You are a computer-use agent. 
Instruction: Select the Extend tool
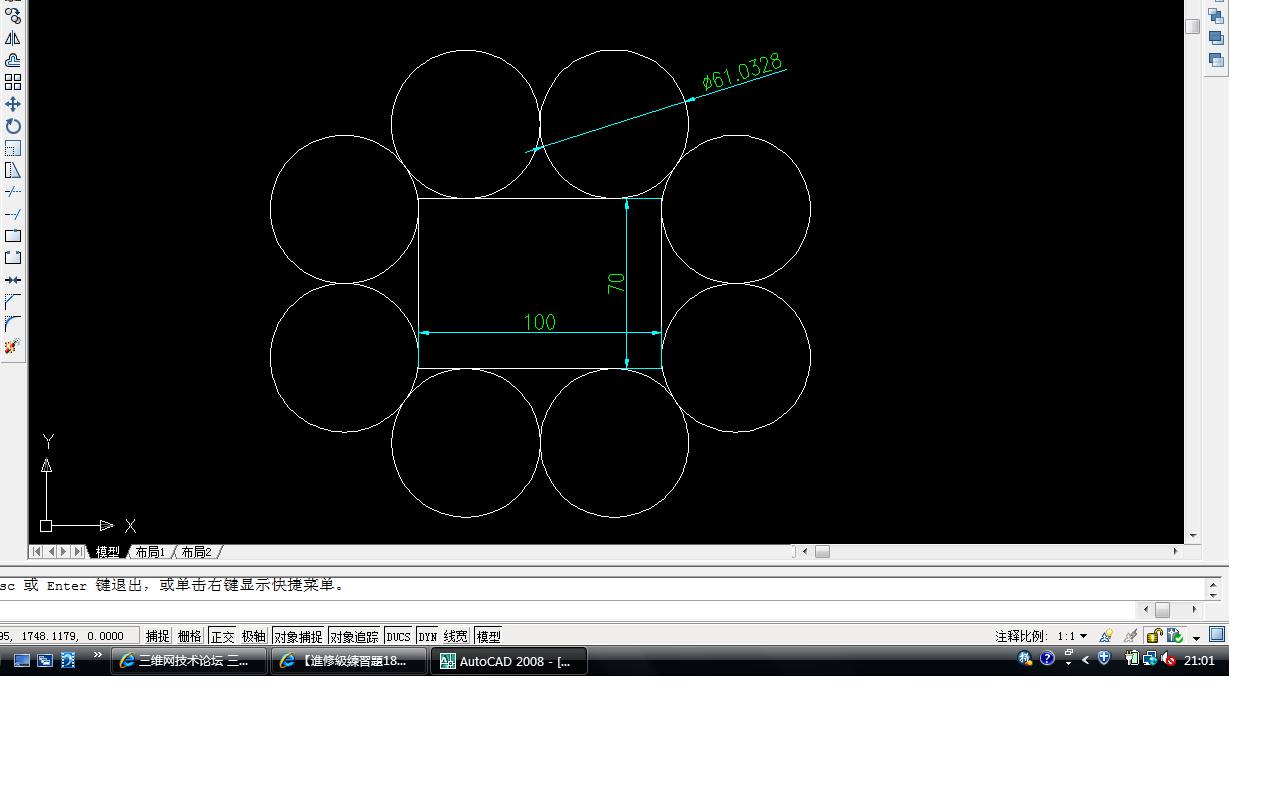pos(13,214)
